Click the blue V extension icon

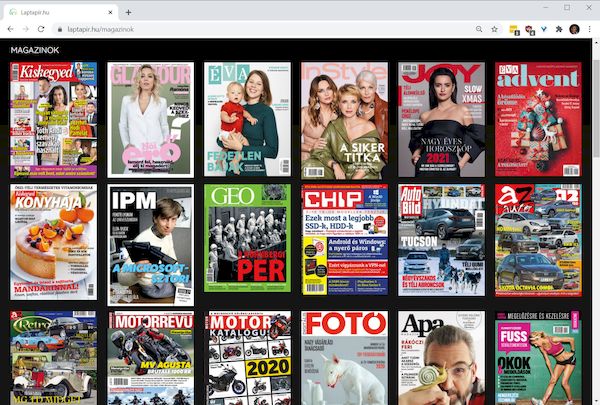tap(544, 29)
